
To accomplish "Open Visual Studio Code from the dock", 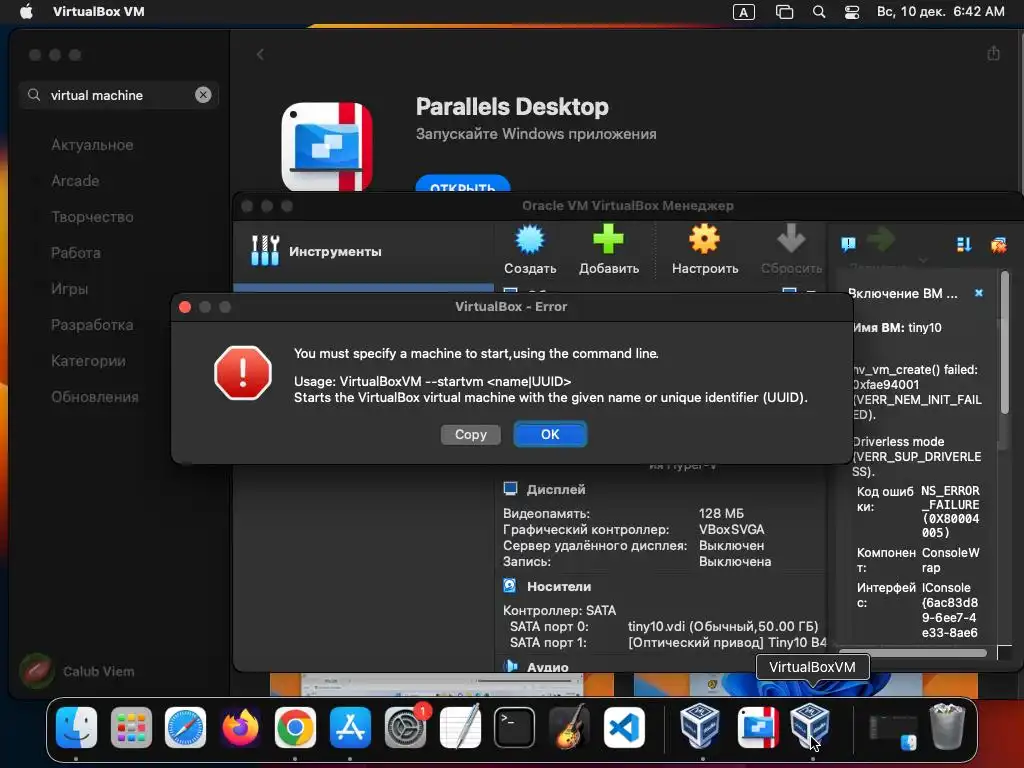I will (624, 727).
